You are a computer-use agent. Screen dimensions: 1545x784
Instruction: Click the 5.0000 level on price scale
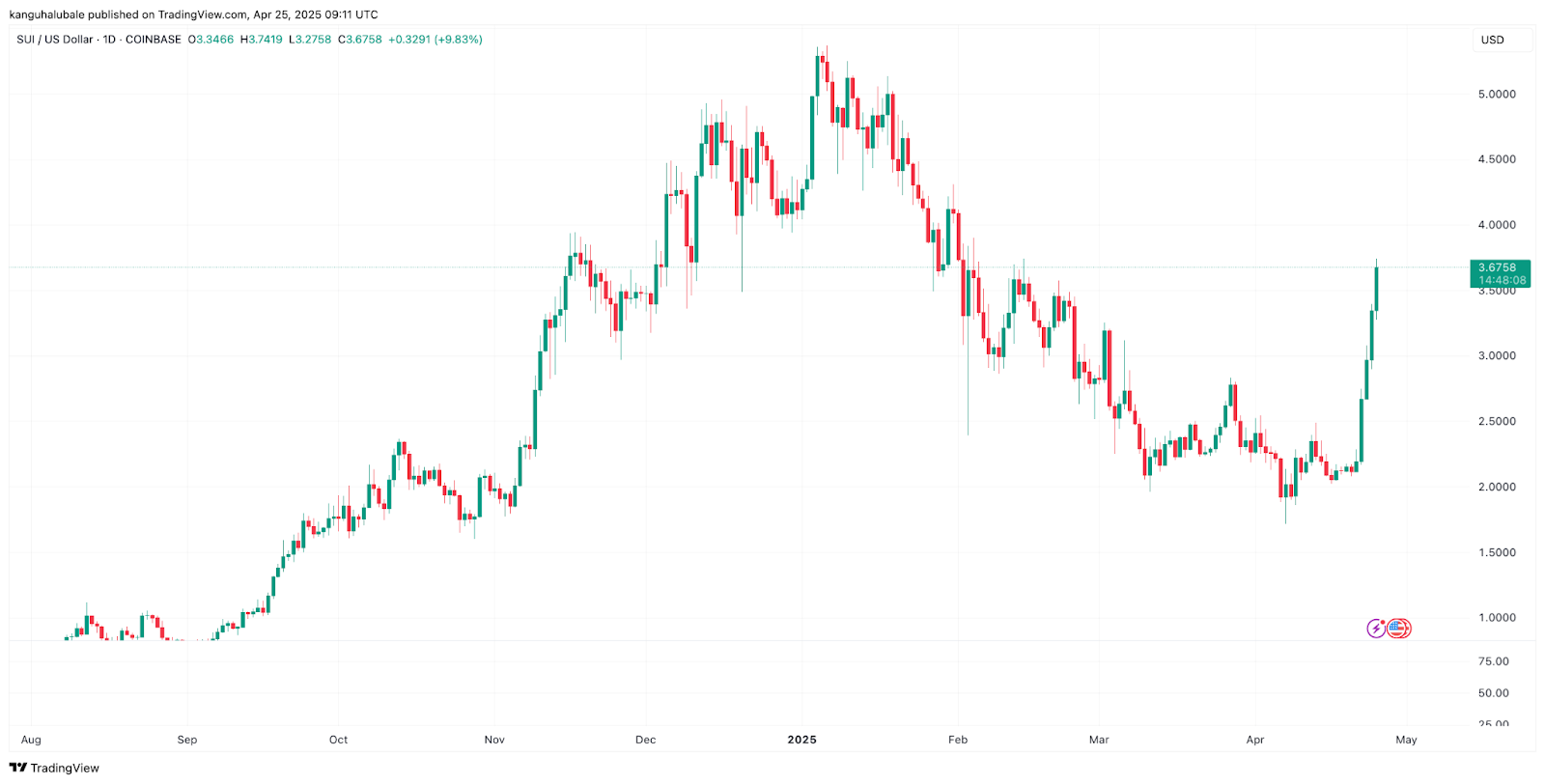point(1497,95)
